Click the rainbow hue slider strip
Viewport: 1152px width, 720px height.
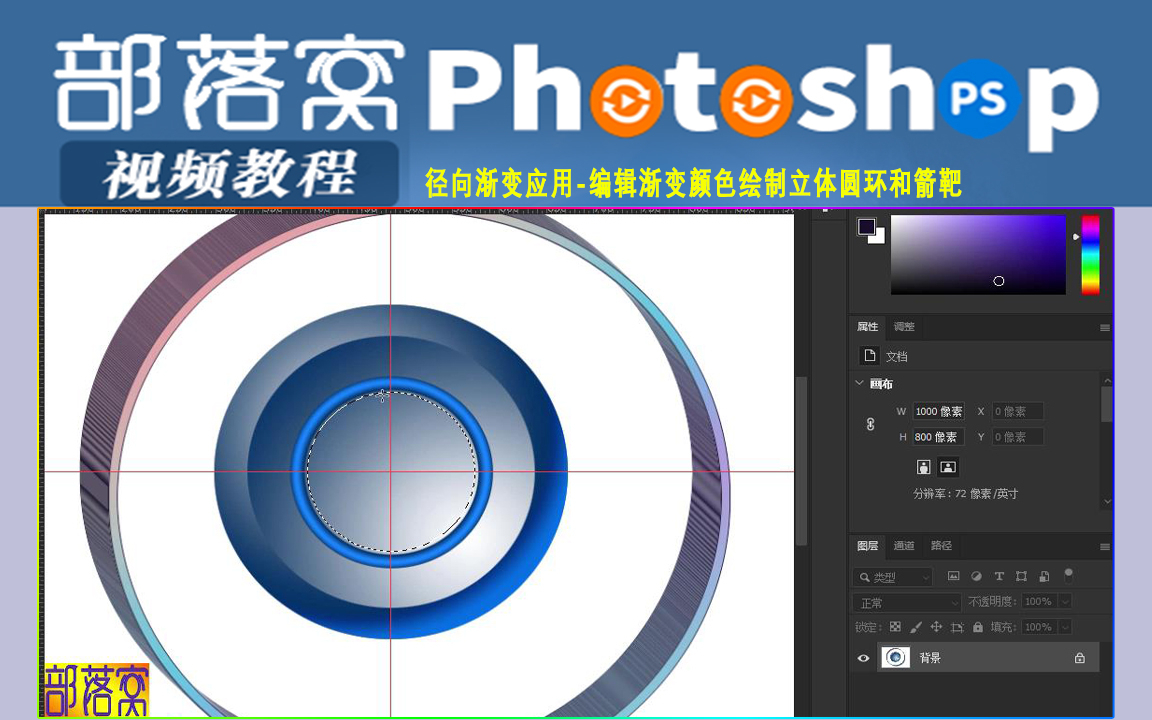1090,254
